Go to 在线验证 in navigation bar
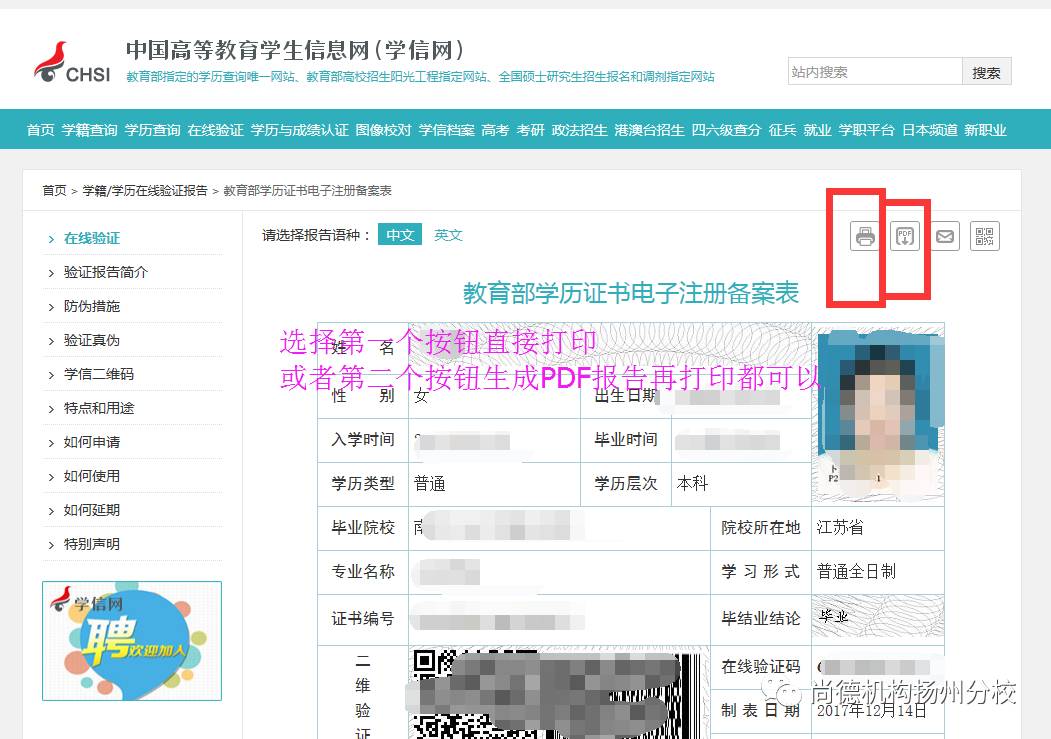1051x739 pixels. (x=216, y=130)
